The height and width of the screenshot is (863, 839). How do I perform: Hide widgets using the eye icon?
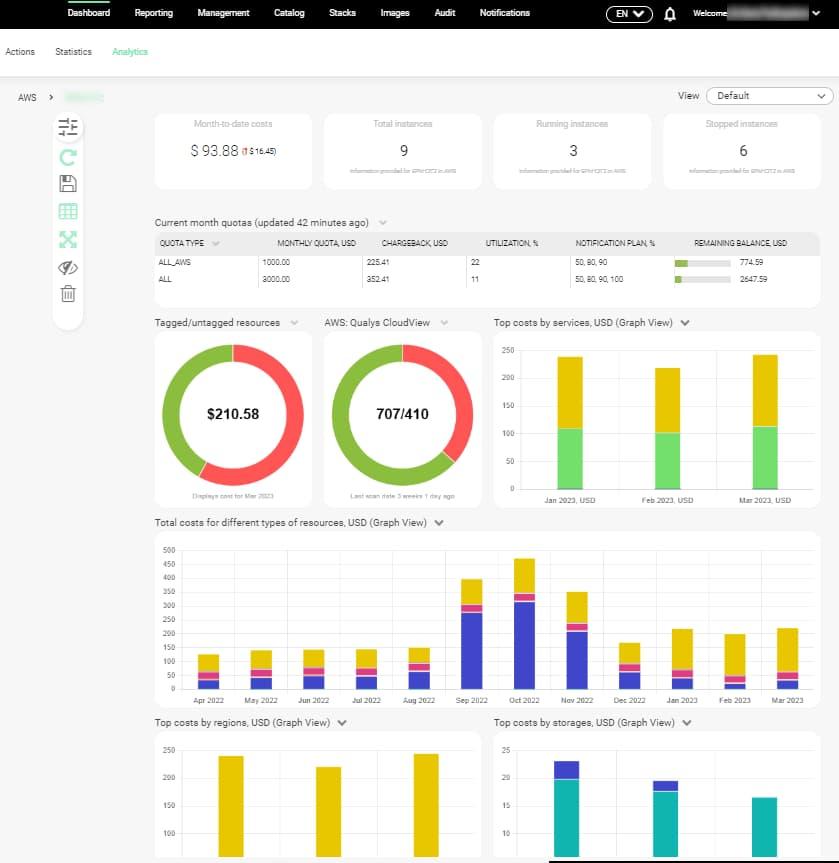pyautogui.click(x=67, y=267)
